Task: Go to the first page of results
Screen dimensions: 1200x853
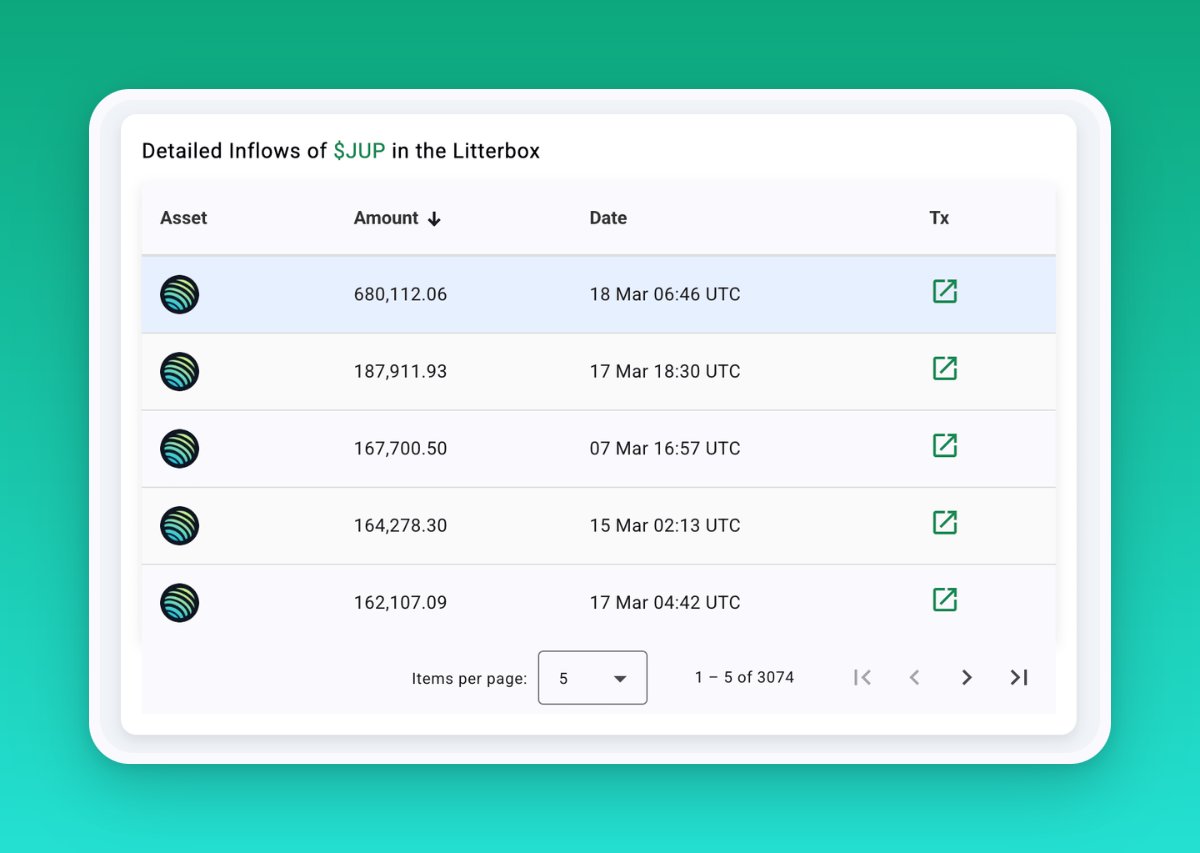Action: (862, 677)
